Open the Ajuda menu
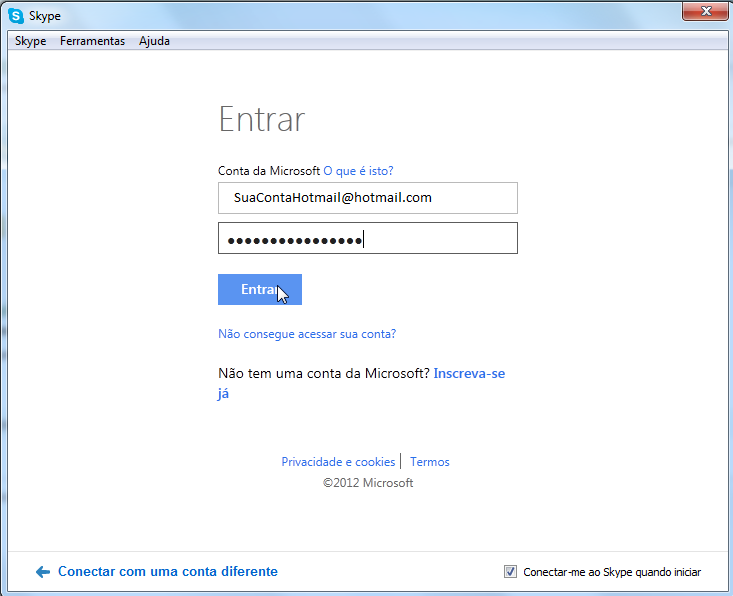733x596 pixels. click(x=154, y=41)
